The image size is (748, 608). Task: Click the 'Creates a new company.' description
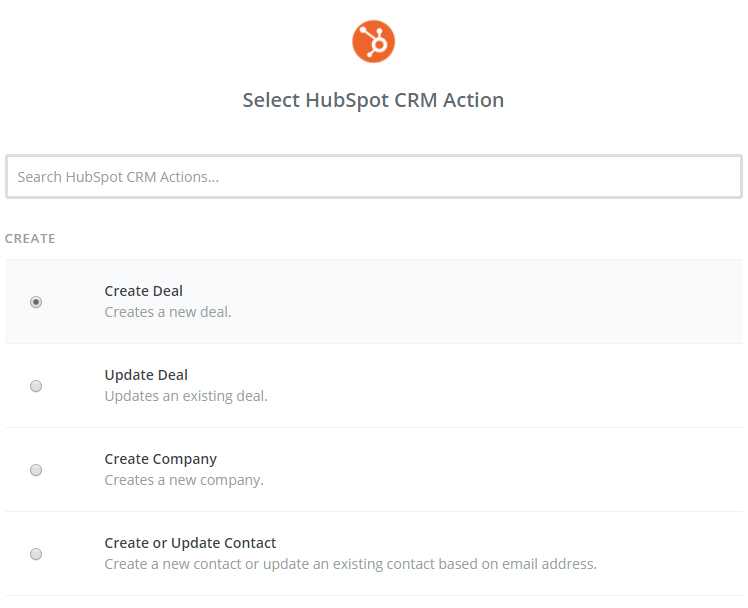[184, 480]
